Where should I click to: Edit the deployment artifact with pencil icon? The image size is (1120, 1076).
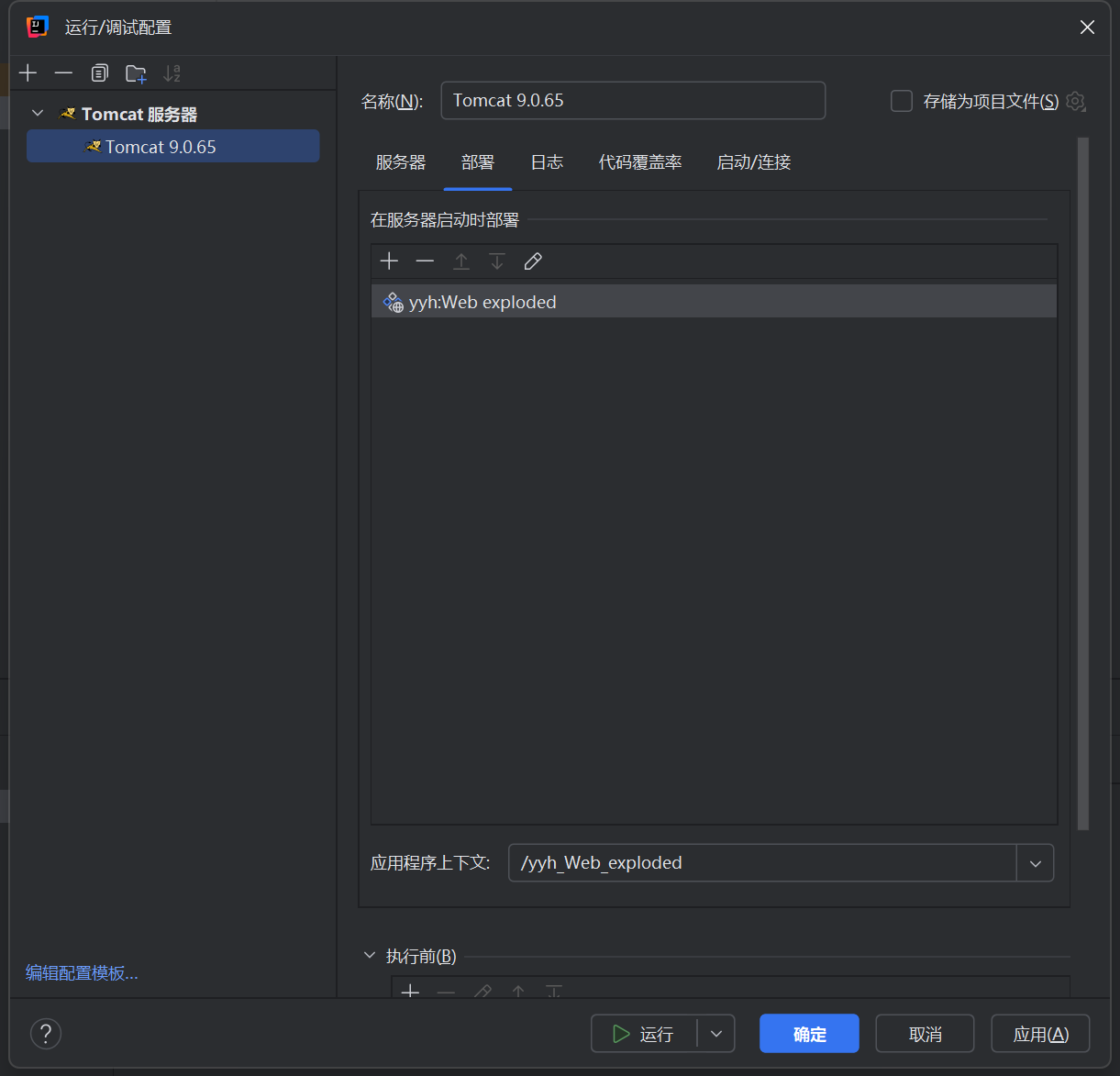click(533, 261)
